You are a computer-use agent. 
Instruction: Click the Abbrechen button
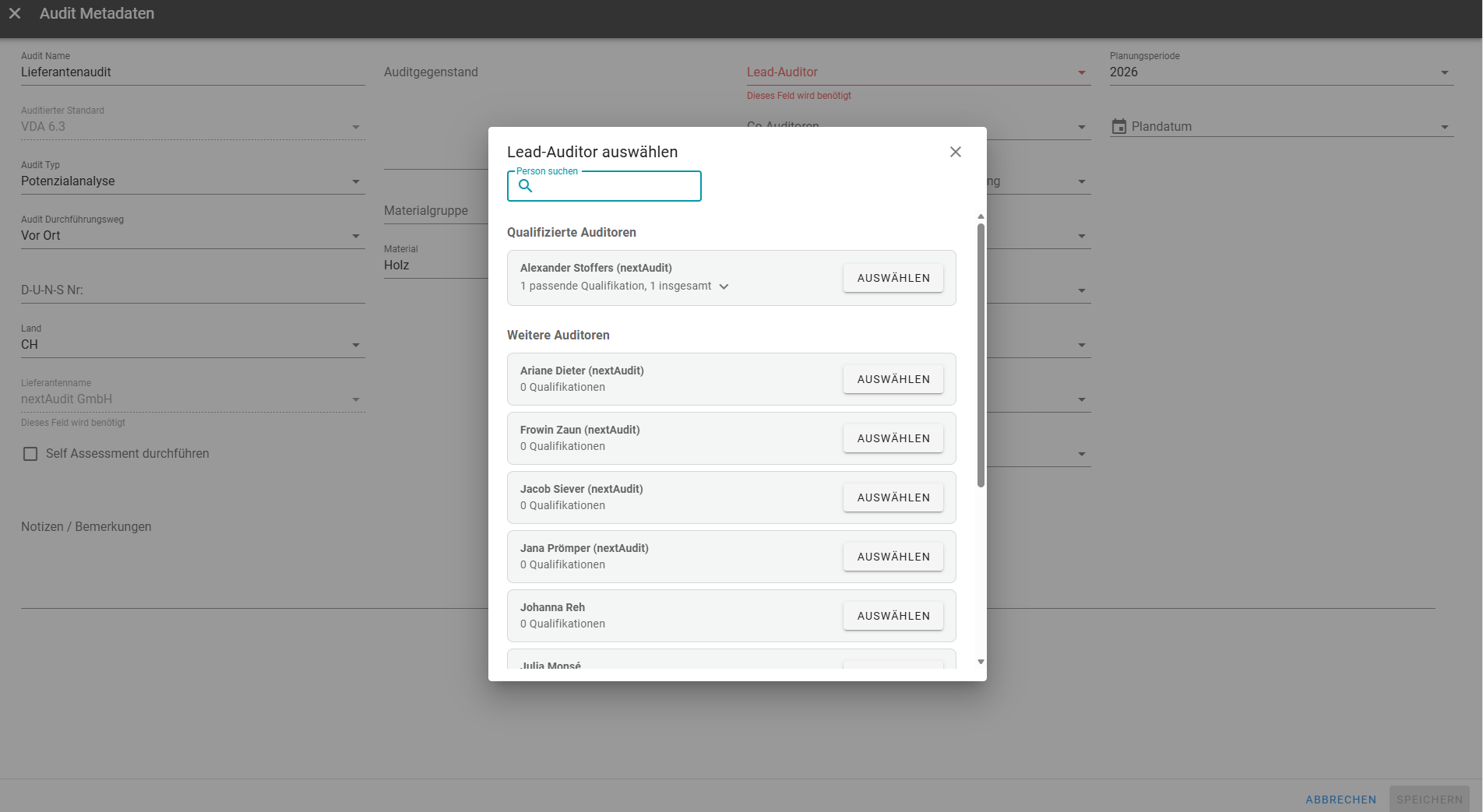(1340, 800)
